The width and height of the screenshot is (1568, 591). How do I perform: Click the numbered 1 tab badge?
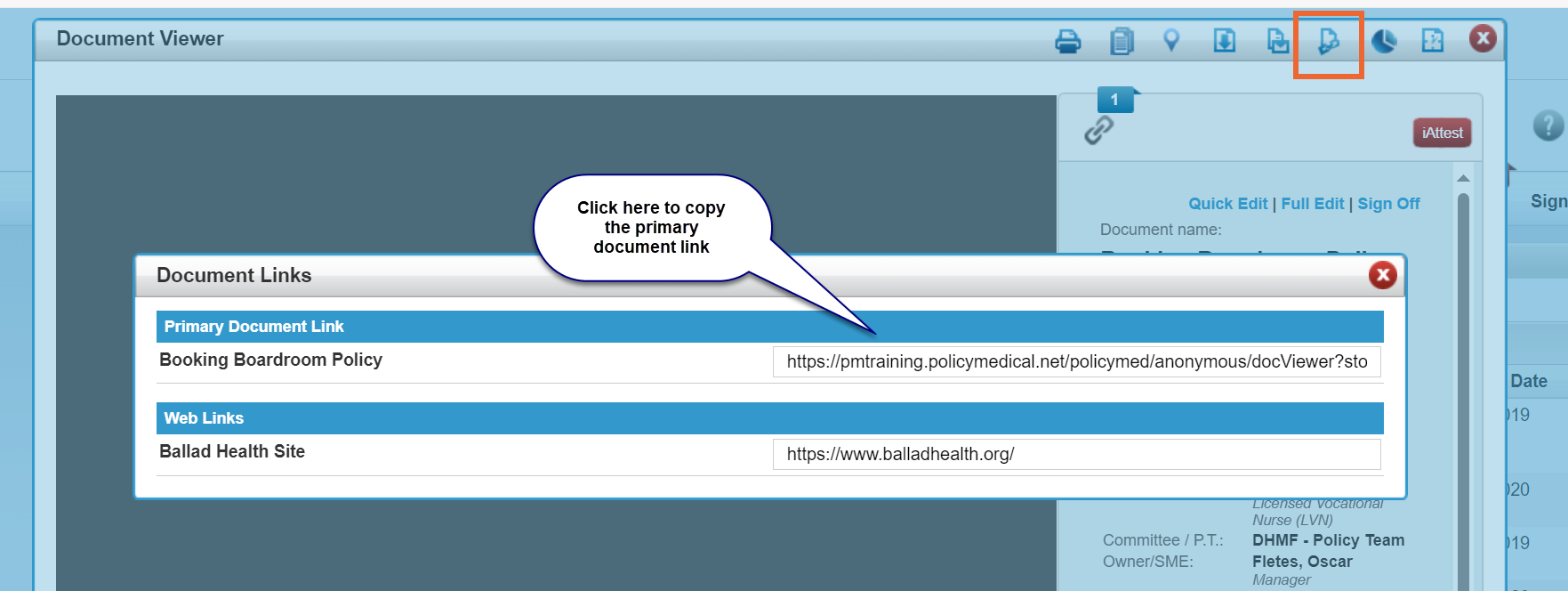[1115, 100]
